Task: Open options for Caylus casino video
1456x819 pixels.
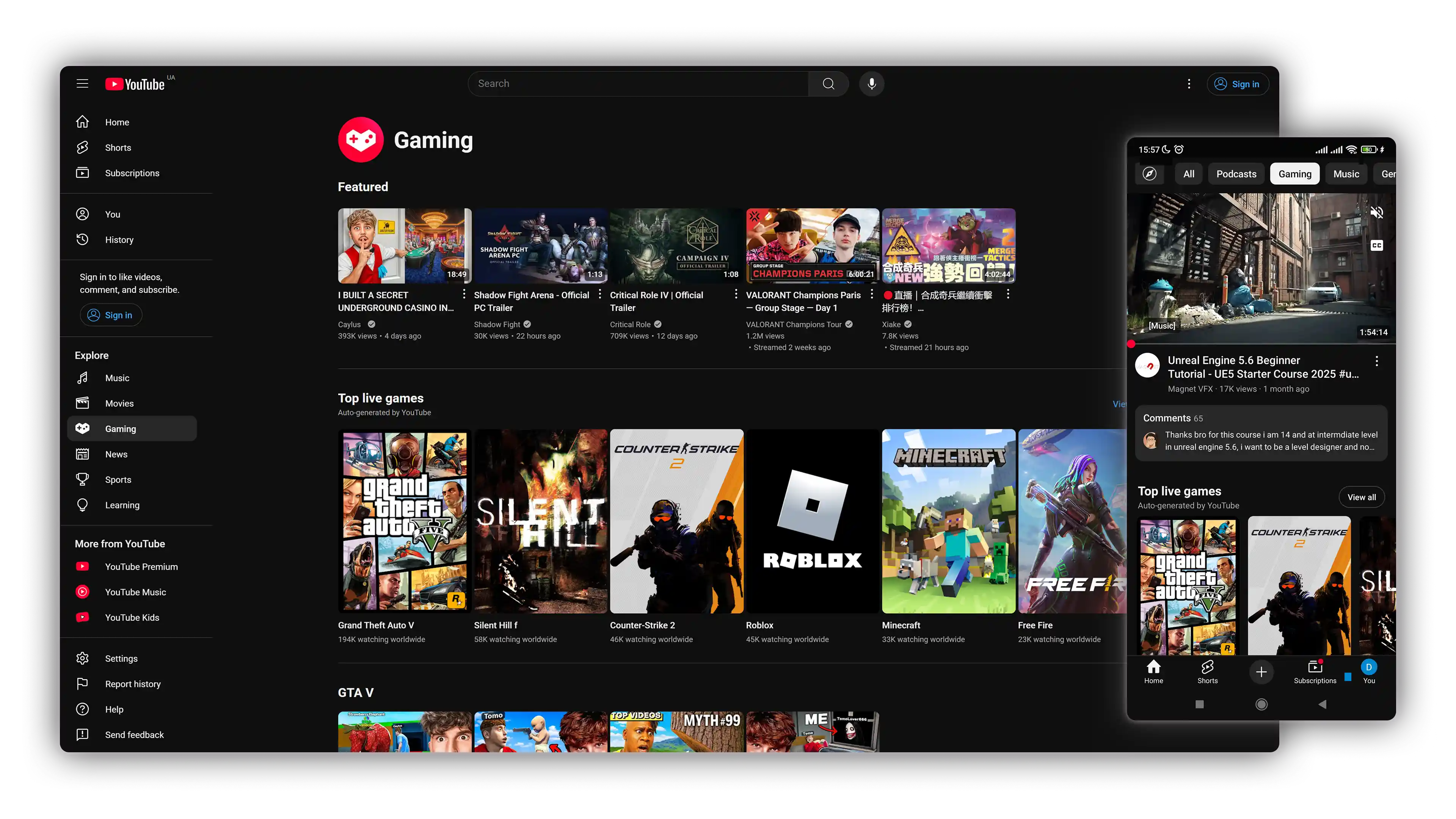Action: (464, 294)
